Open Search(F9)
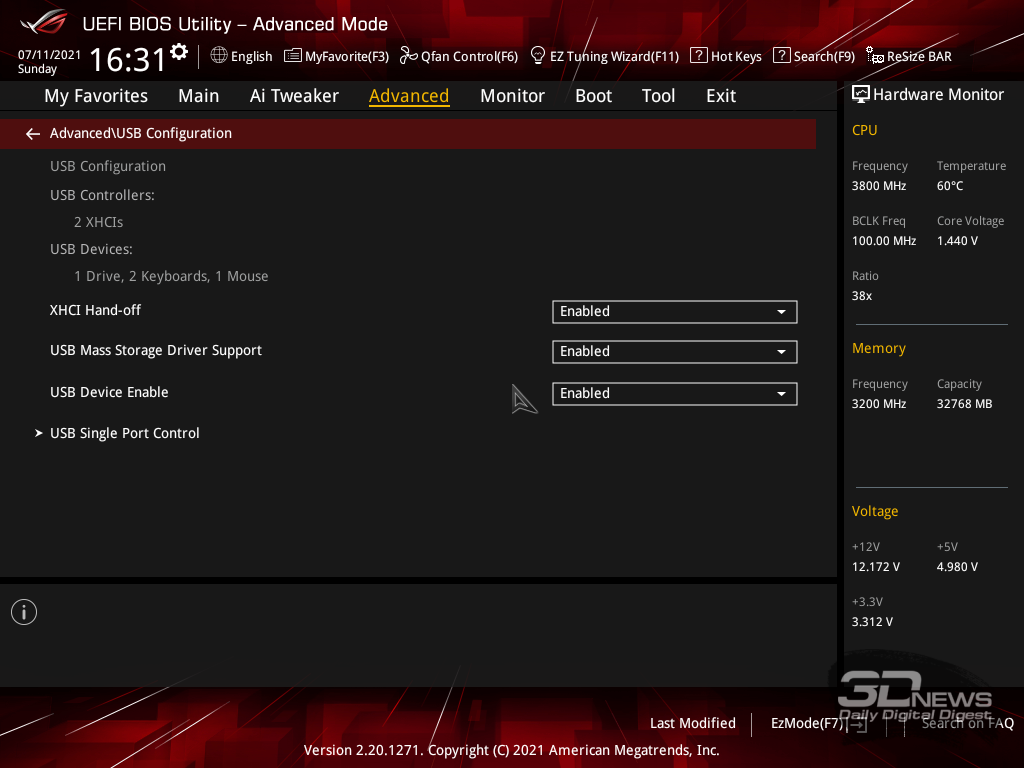Image resolution: width=1024 pixels, height=768 pixels. (x=824, y=57)
